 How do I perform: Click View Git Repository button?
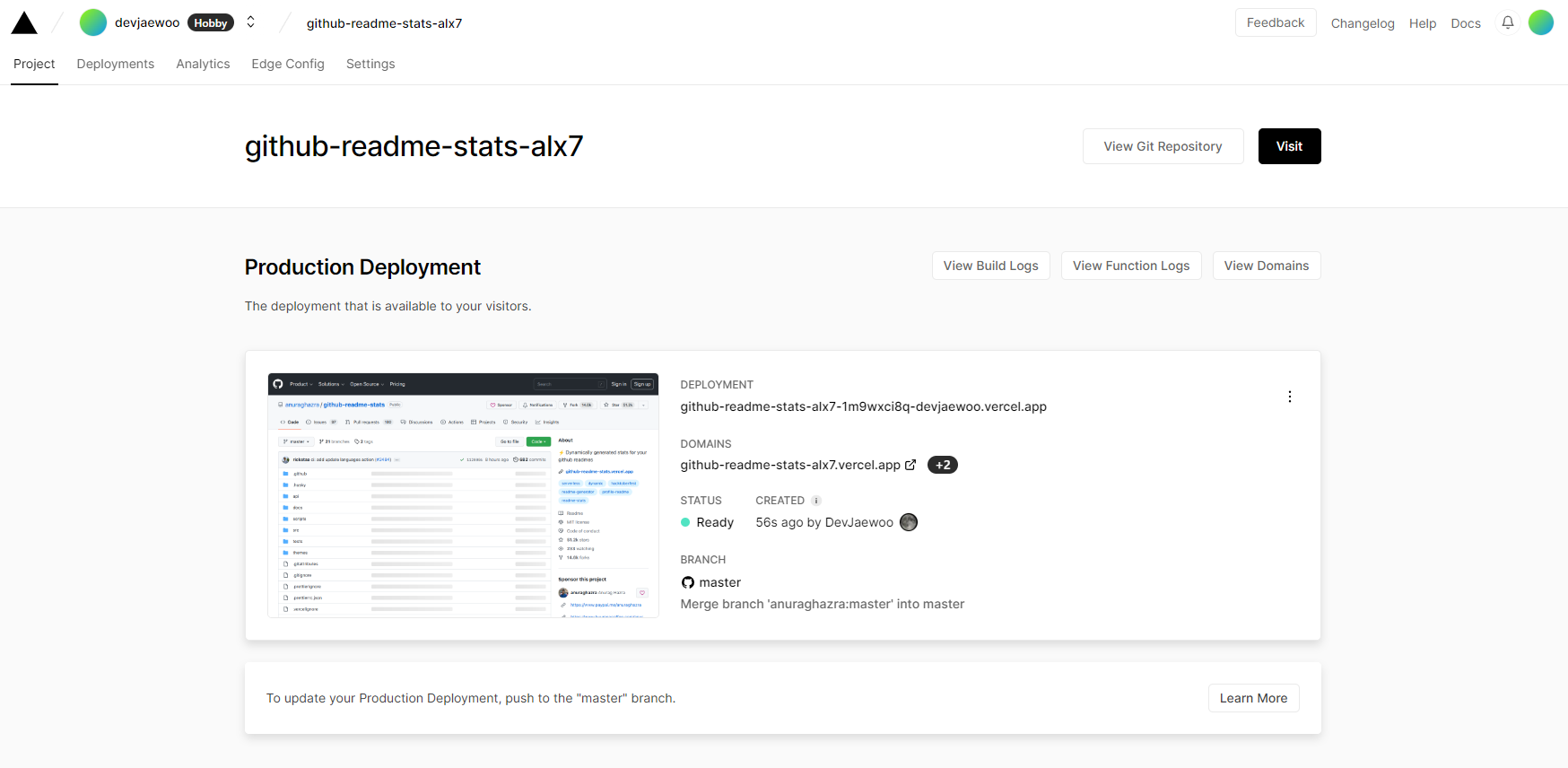(x=1163, y=146)
